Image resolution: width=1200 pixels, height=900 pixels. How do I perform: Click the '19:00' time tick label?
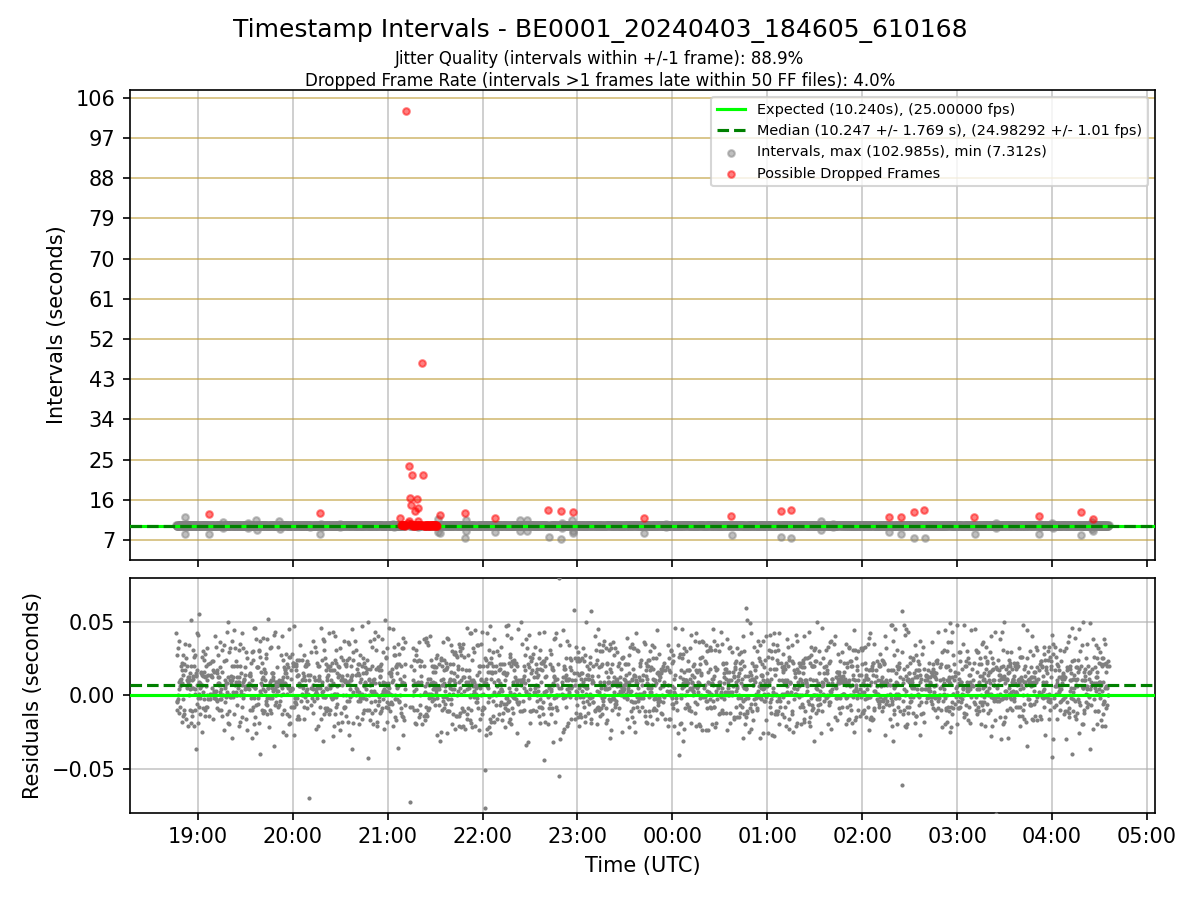tap(197, 834)
